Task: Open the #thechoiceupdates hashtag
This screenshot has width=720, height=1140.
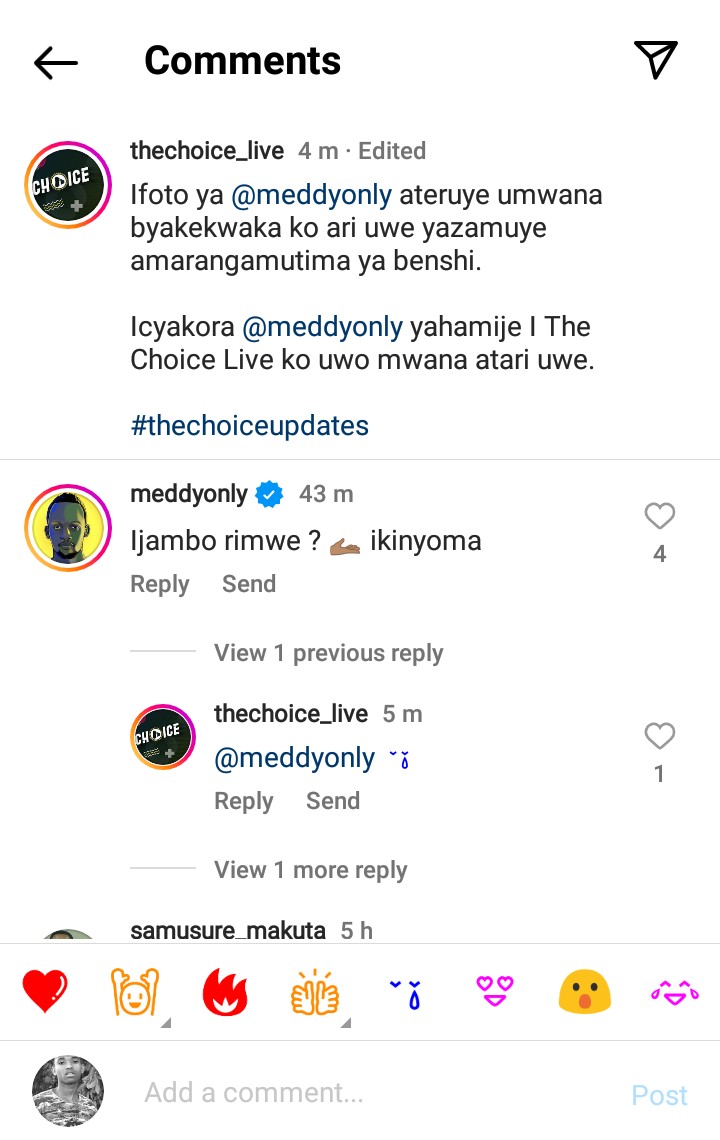Action: click(250, 425)
